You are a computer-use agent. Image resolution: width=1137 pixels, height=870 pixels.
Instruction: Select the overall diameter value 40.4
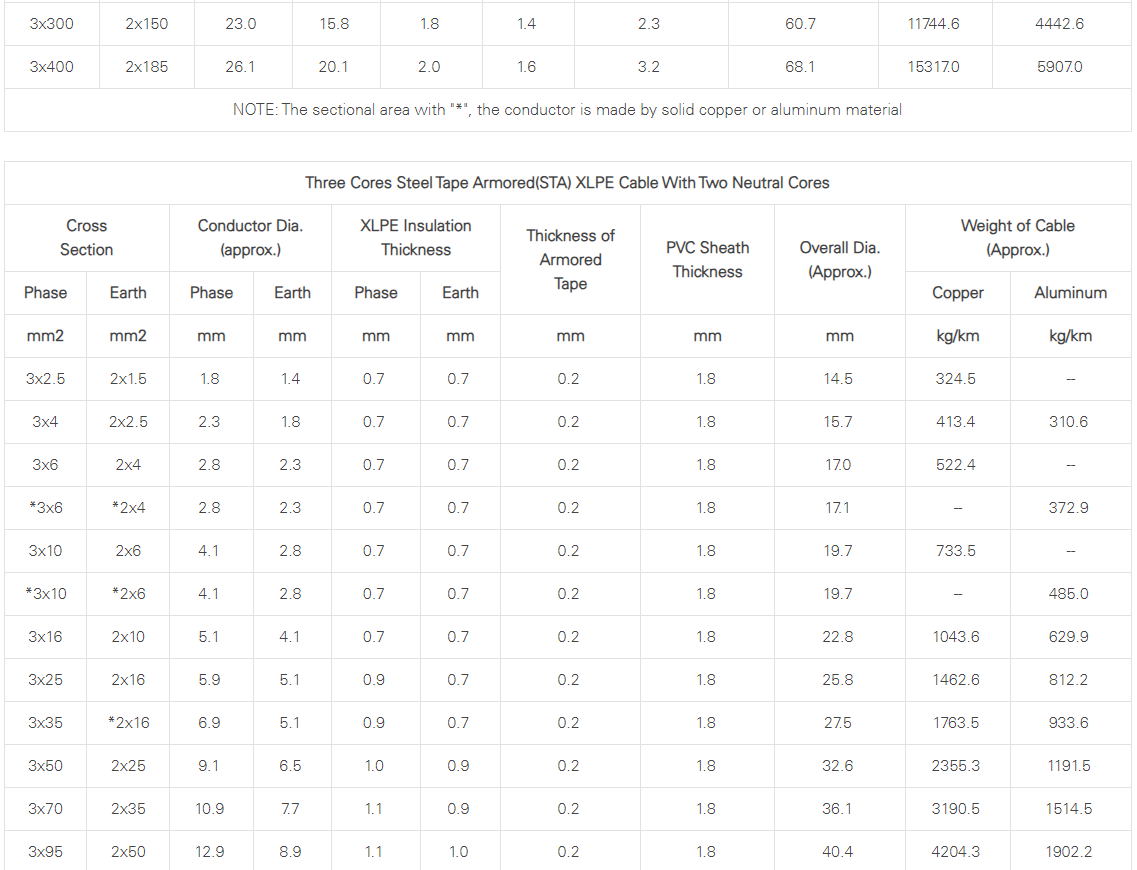(x=838, y=852)
